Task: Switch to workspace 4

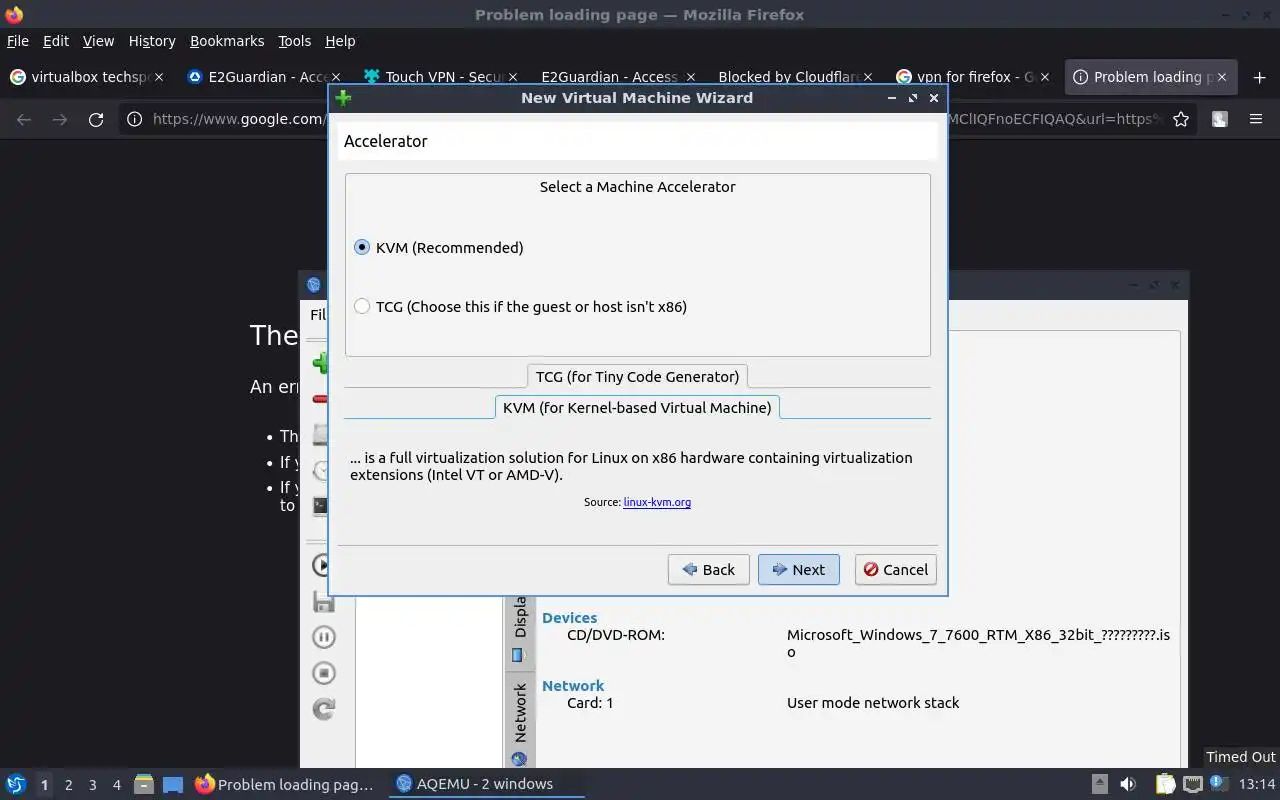Action: [116, 785]
